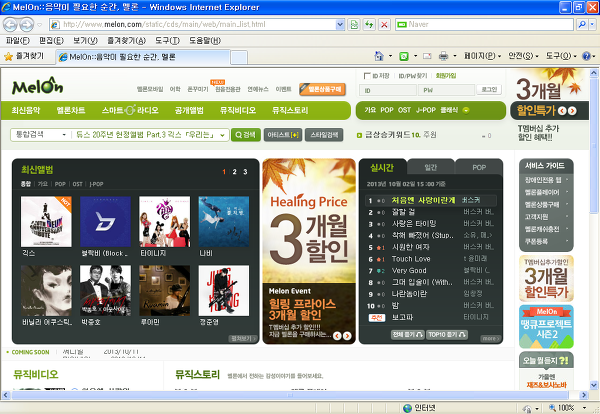Screen dimensions: 600x414
Task: Click the Internet zone globe in status bar
Action: 407,408
